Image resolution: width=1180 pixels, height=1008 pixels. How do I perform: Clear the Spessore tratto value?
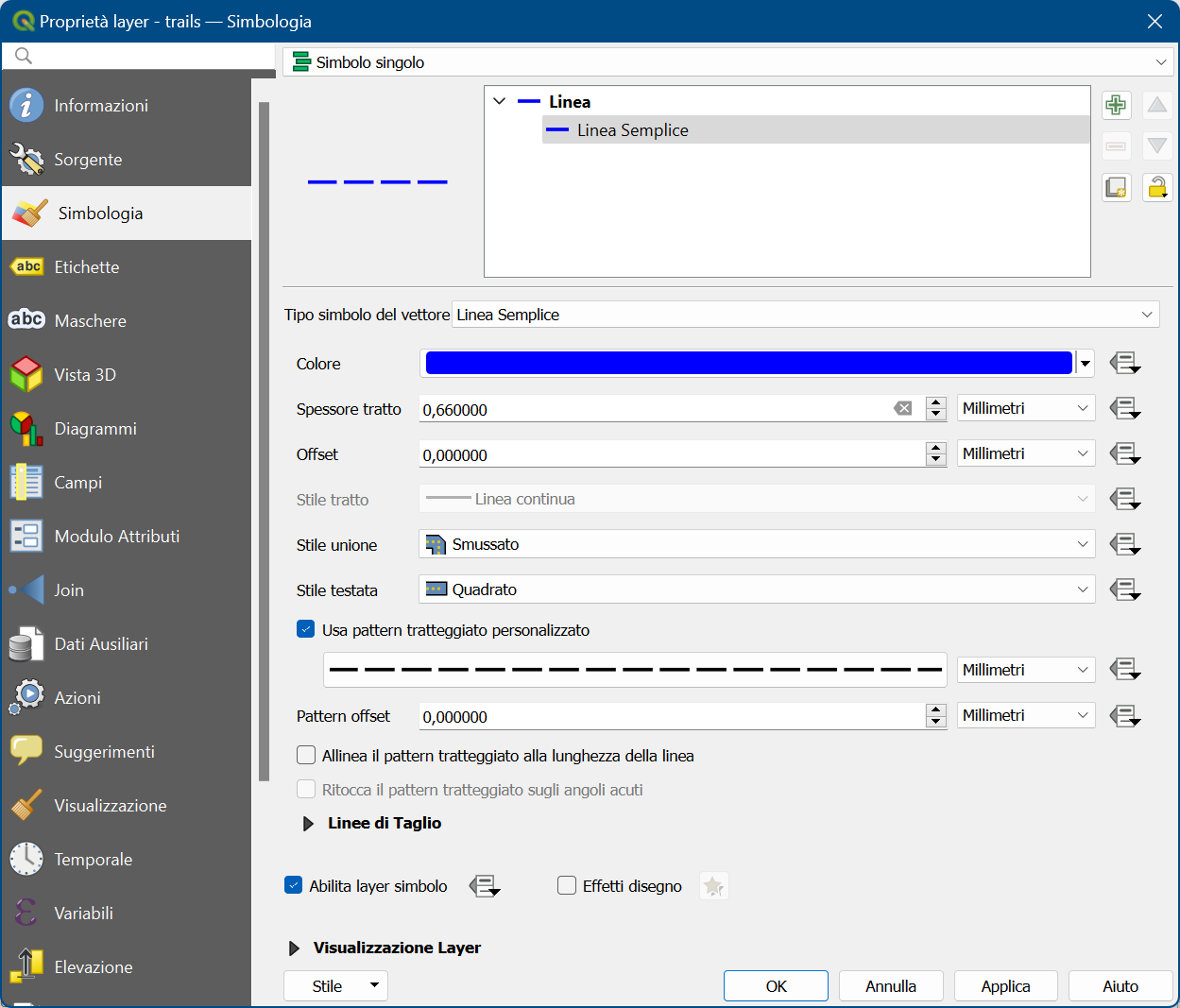click(904, 408)
